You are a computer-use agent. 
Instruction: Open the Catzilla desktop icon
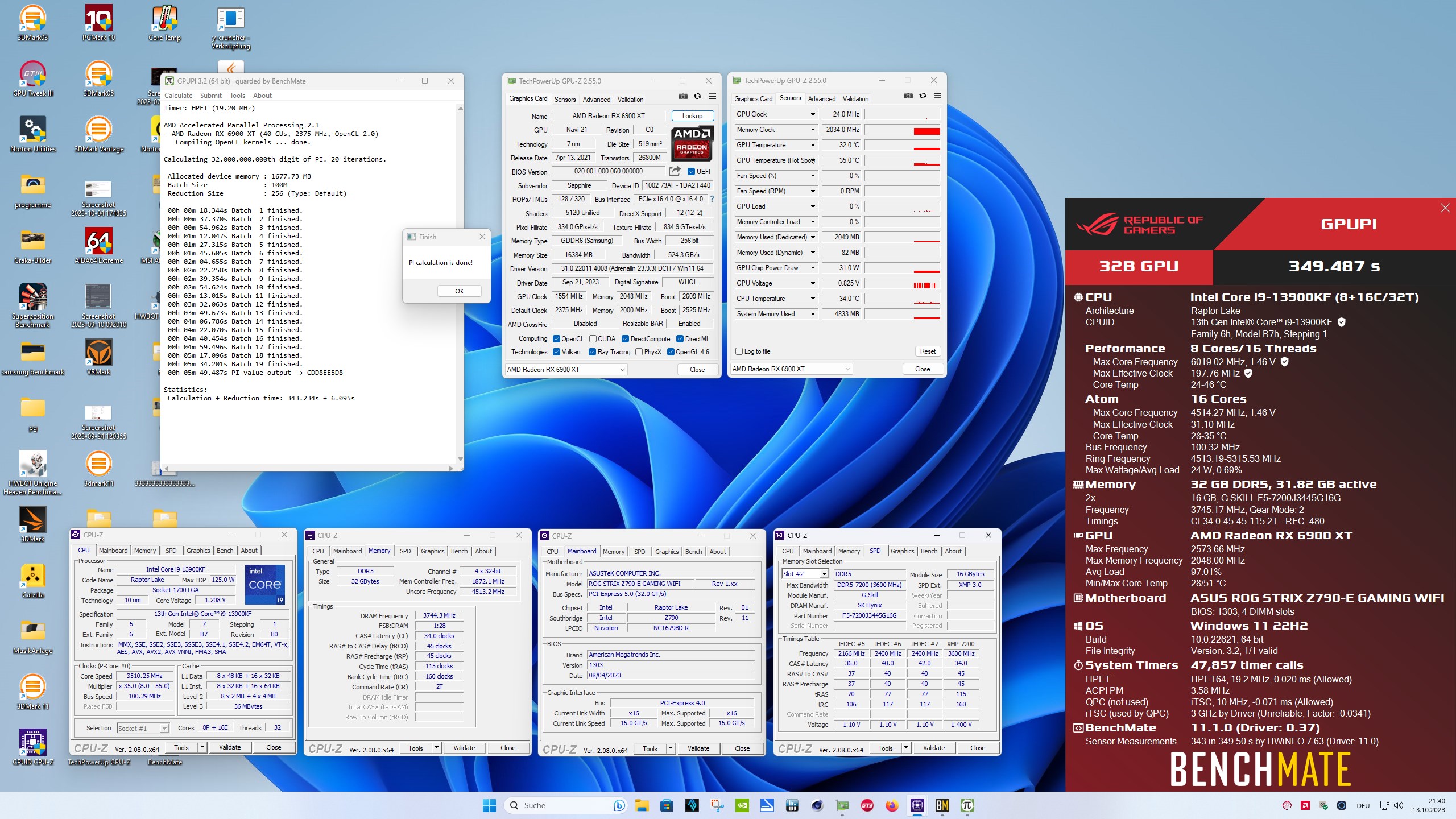click(32, 580)
